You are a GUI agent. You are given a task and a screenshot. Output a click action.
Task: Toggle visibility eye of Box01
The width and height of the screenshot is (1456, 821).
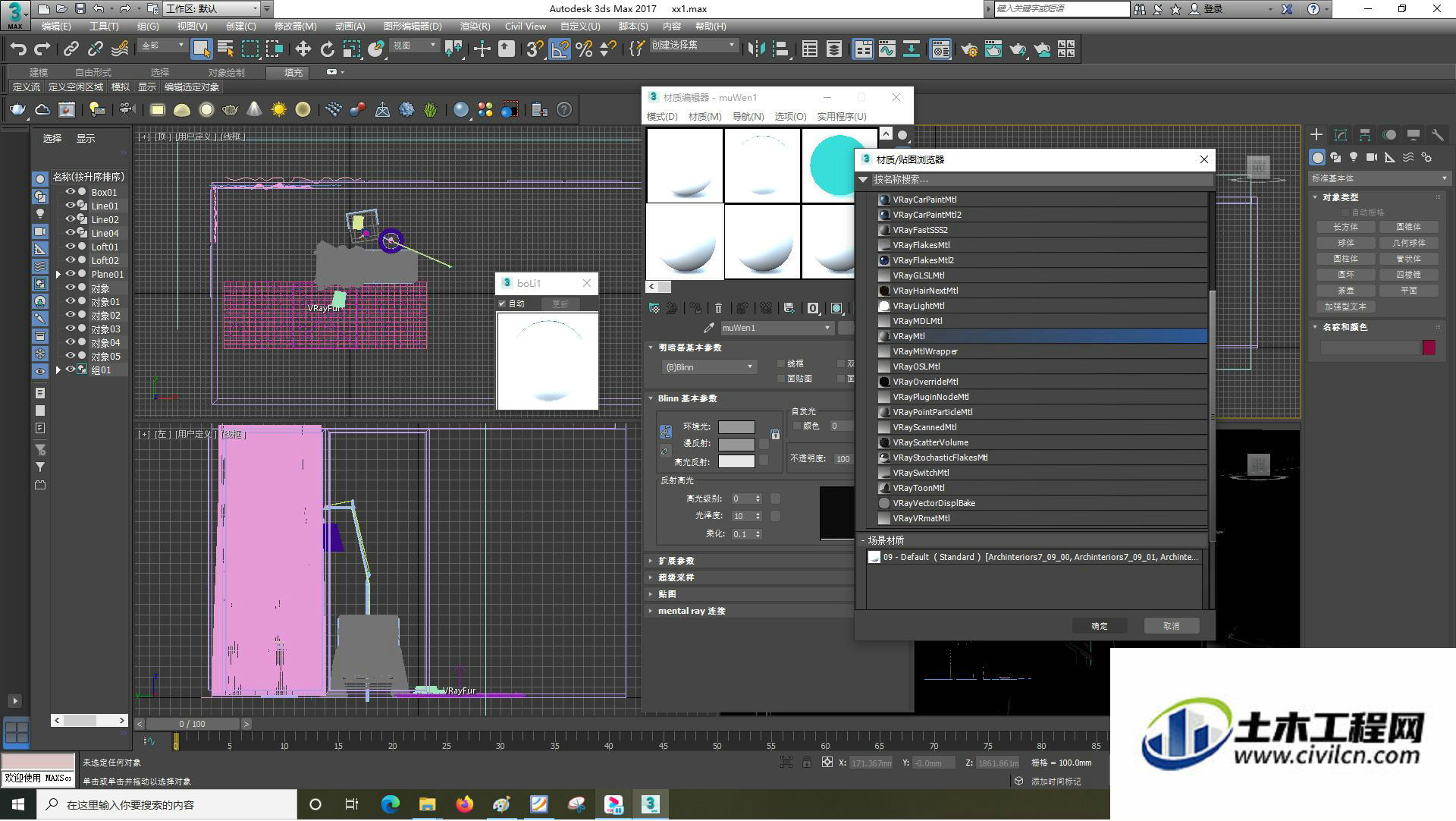pos(70,192)
